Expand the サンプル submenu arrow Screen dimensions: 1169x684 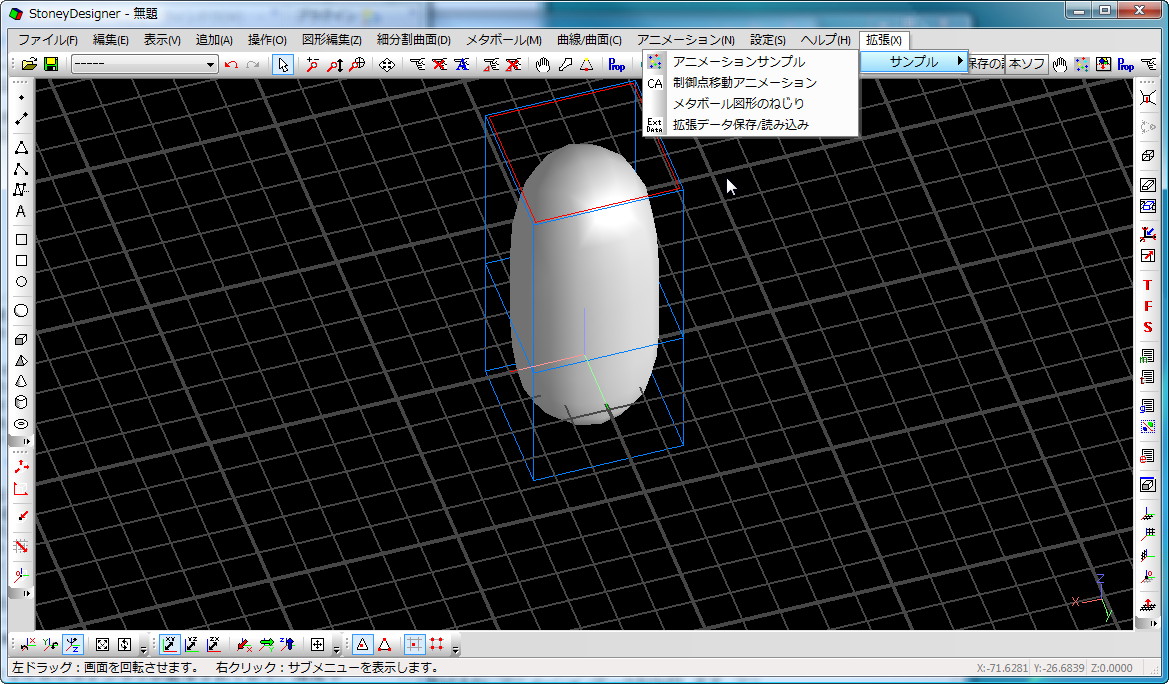pyautogui.click(x=960, y=61)
